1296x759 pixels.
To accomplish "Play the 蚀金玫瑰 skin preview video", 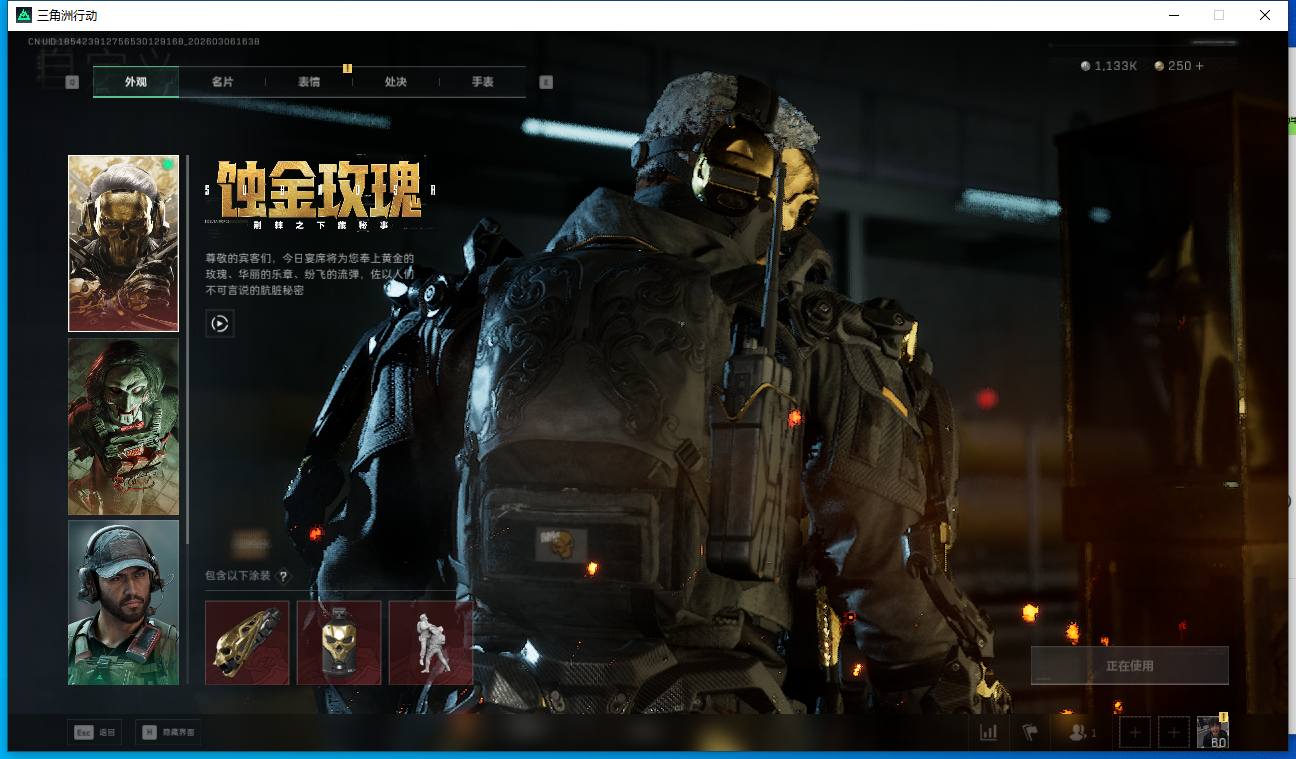I will [220, 323].
